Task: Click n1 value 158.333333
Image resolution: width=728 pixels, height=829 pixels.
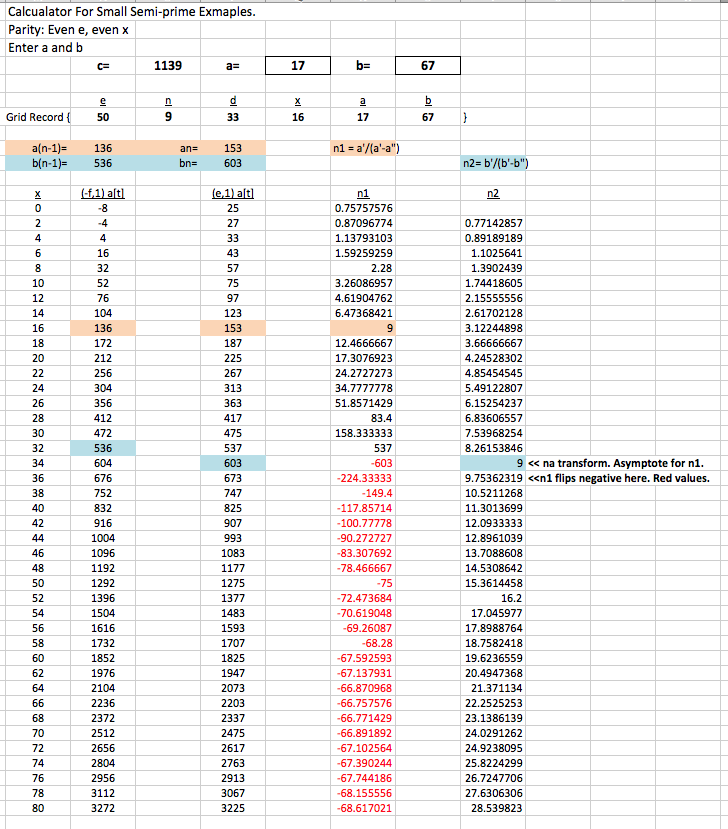Action: pos(364,433)
